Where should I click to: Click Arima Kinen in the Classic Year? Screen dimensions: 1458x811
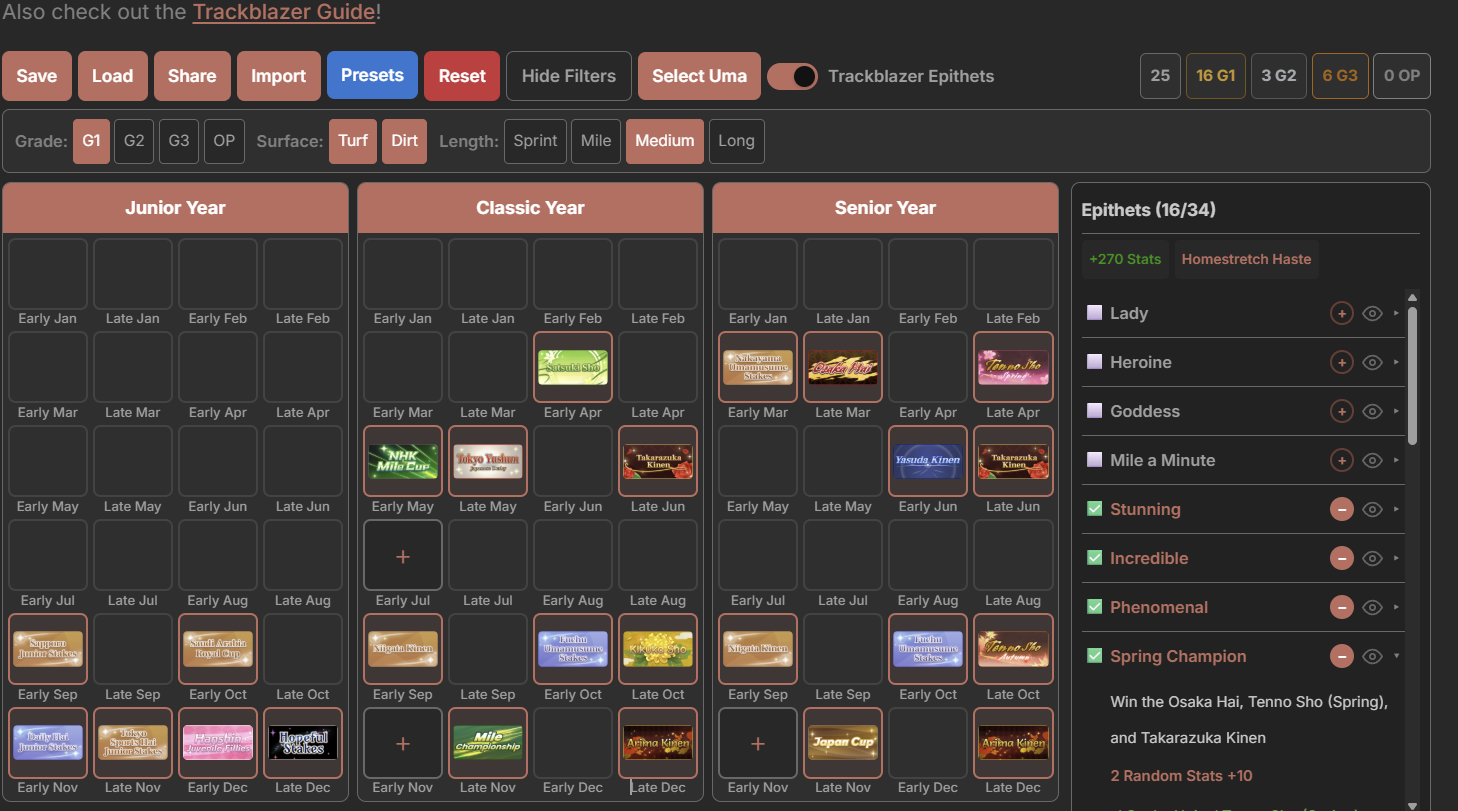click(658, 742)
